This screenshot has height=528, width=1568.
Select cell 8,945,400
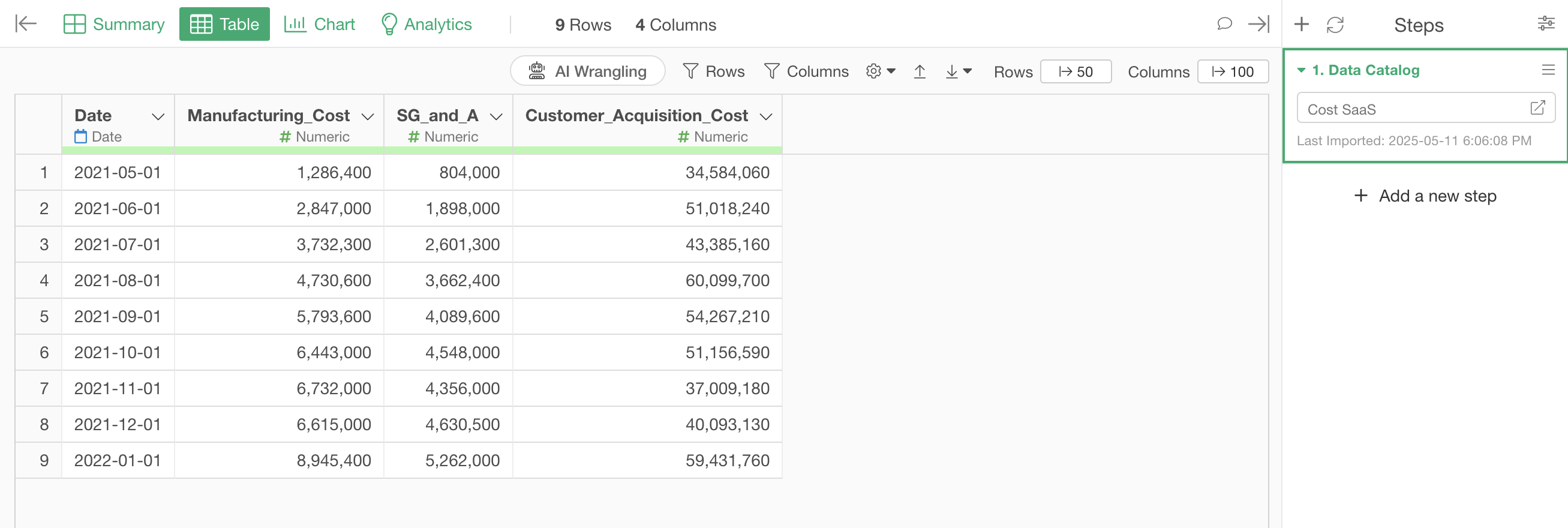pos(280,460)
